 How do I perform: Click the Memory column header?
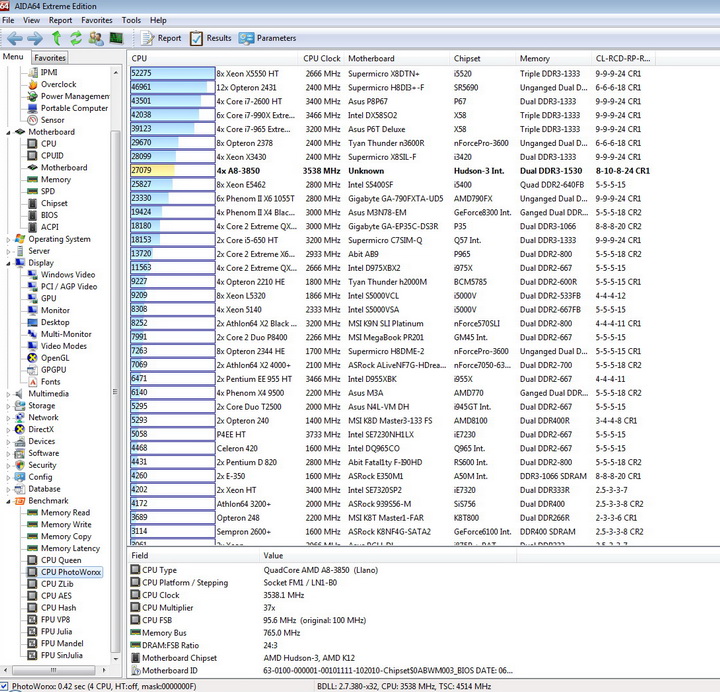(553, 58)
